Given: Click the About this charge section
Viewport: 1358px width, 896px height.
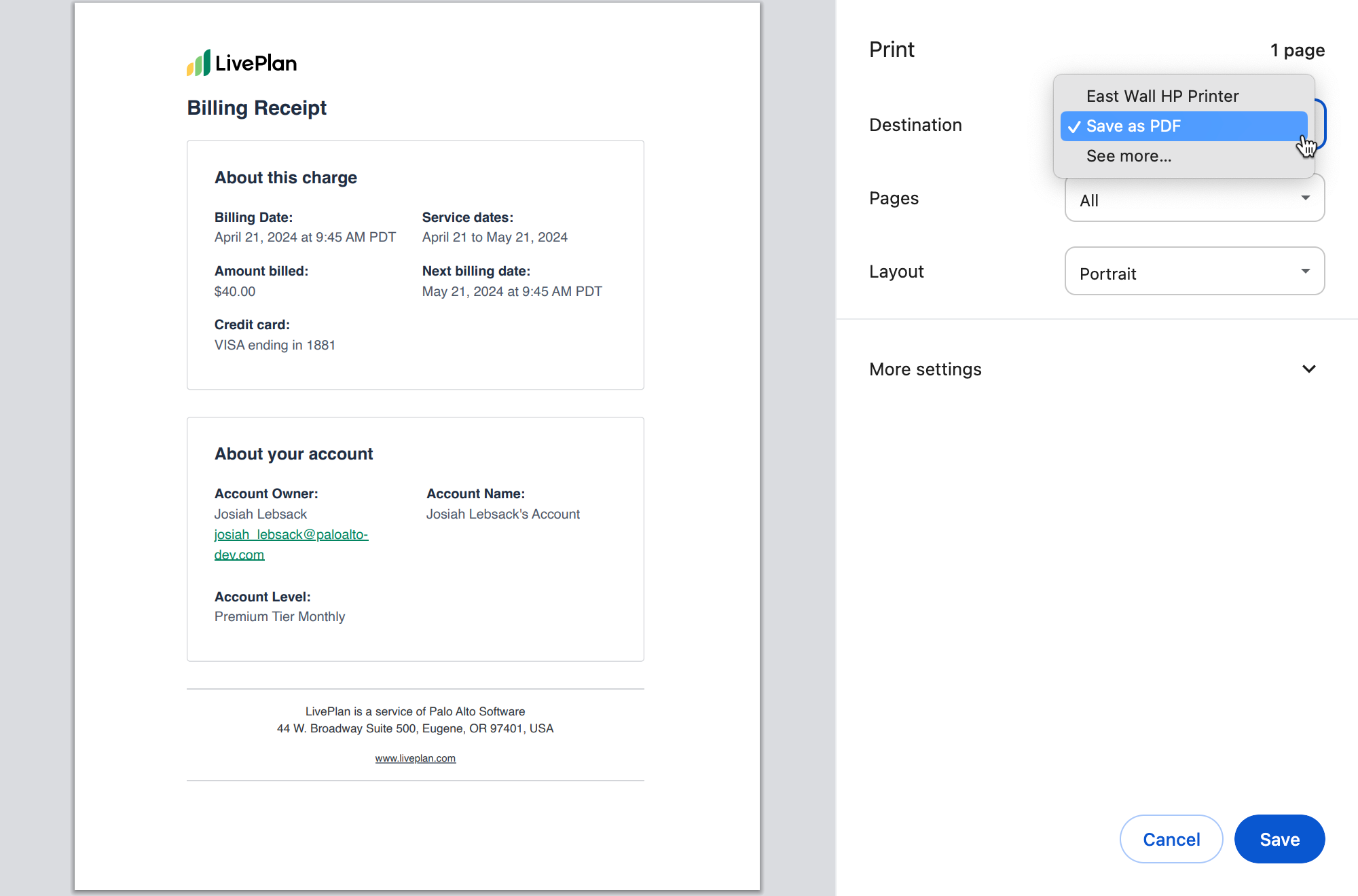Looking at the screenshot, I should pyautogui.click(x=285, y=177).
